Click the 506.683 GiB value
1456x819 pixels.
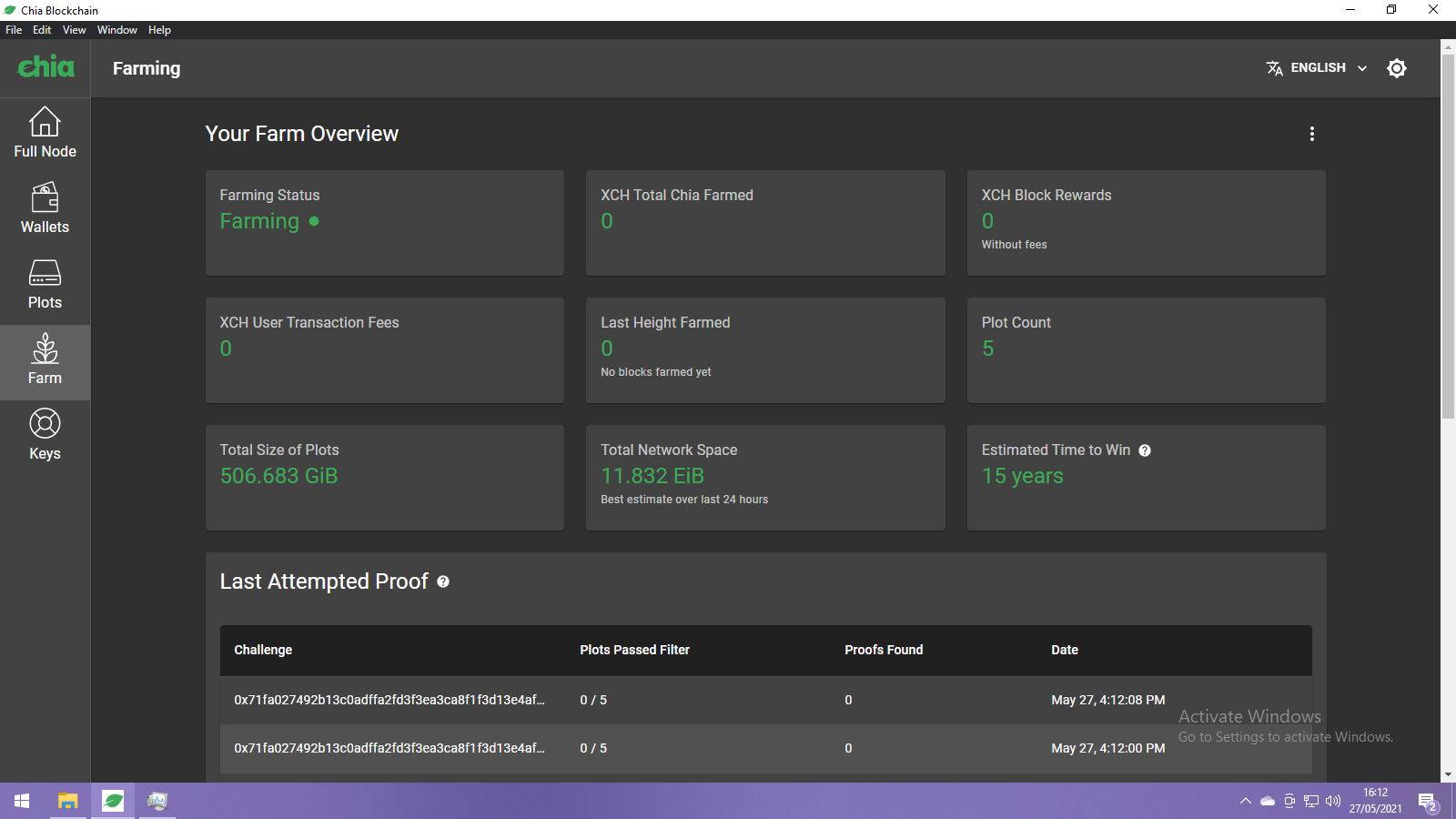point(278,476)
